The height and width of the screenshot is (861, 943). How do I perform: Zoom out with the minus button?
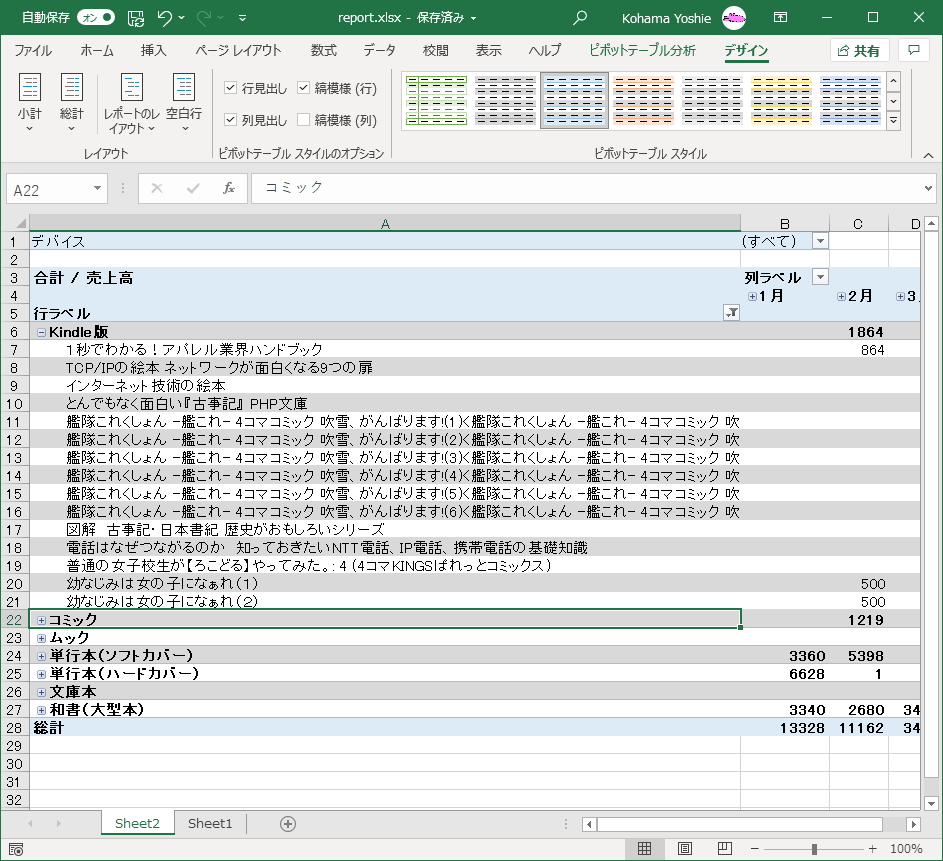755,849
